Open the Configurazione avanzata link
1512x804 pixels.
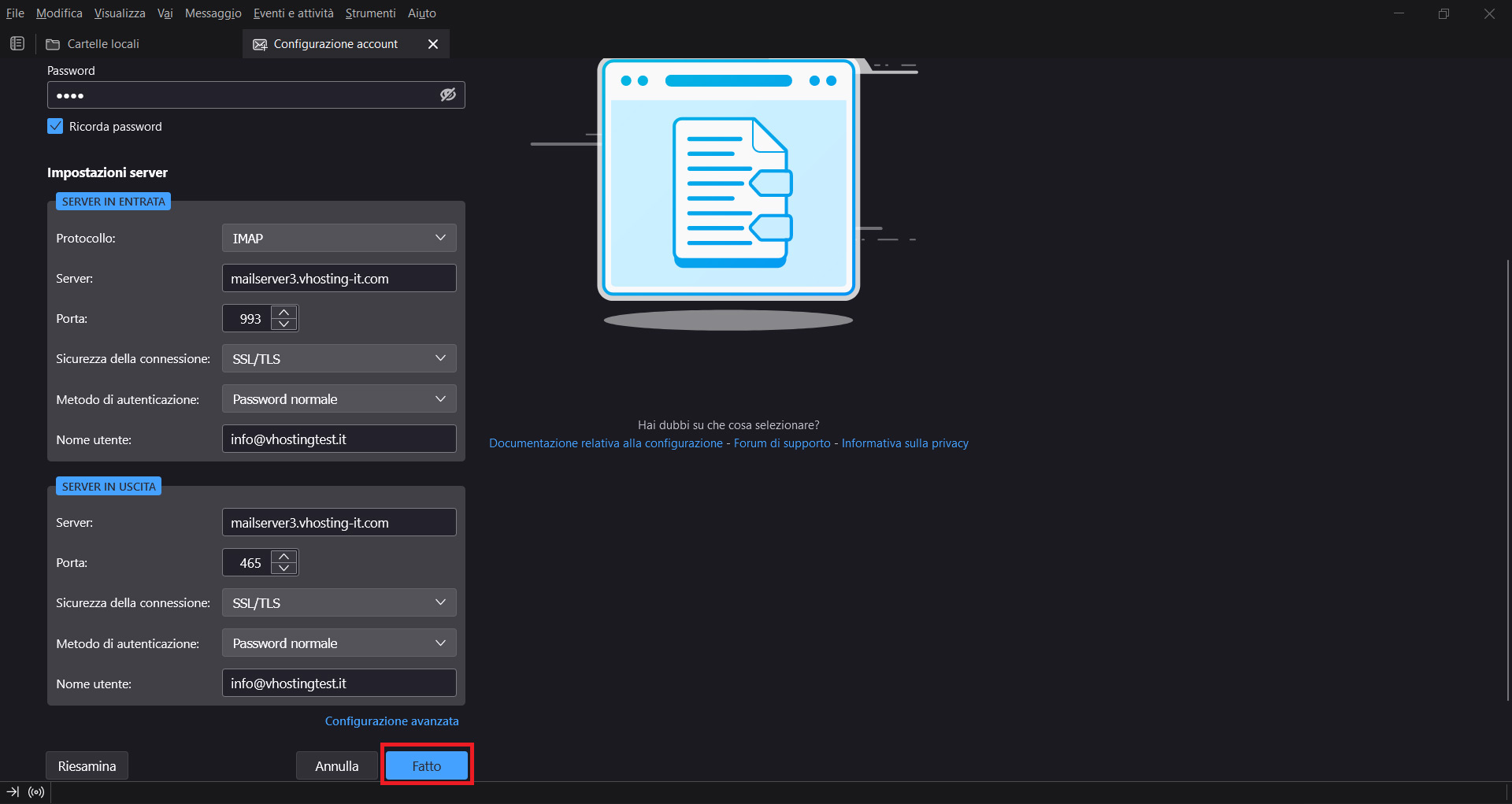[x=392, y=721]
